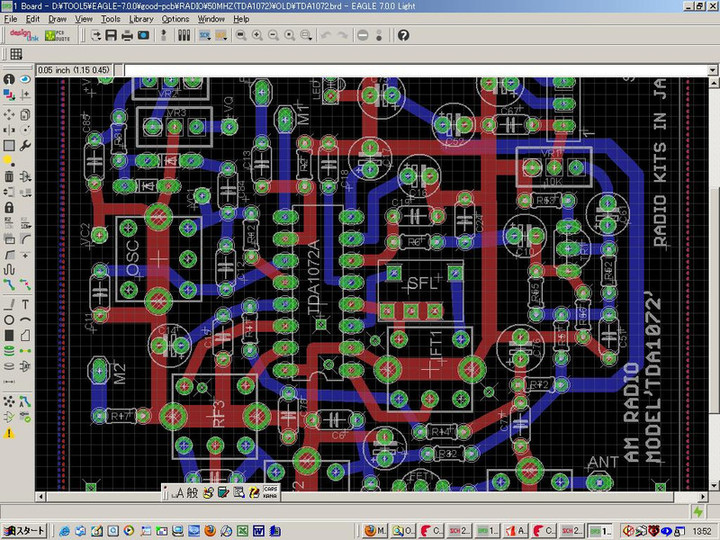
Task: Expand the Options menu
Action: click(175, 19)
